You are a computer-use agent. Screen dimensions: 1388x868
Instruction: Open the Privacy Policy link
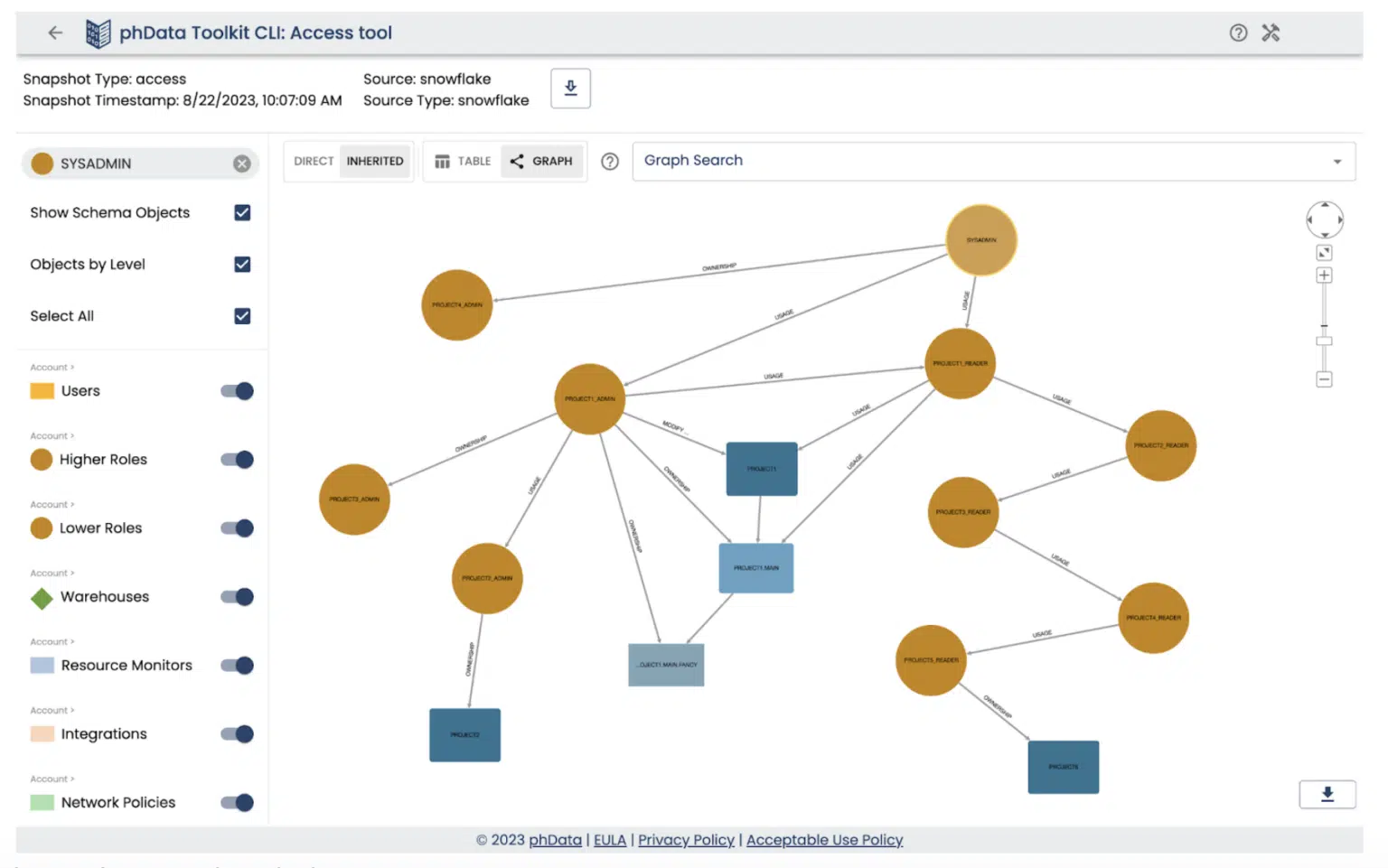686,840
